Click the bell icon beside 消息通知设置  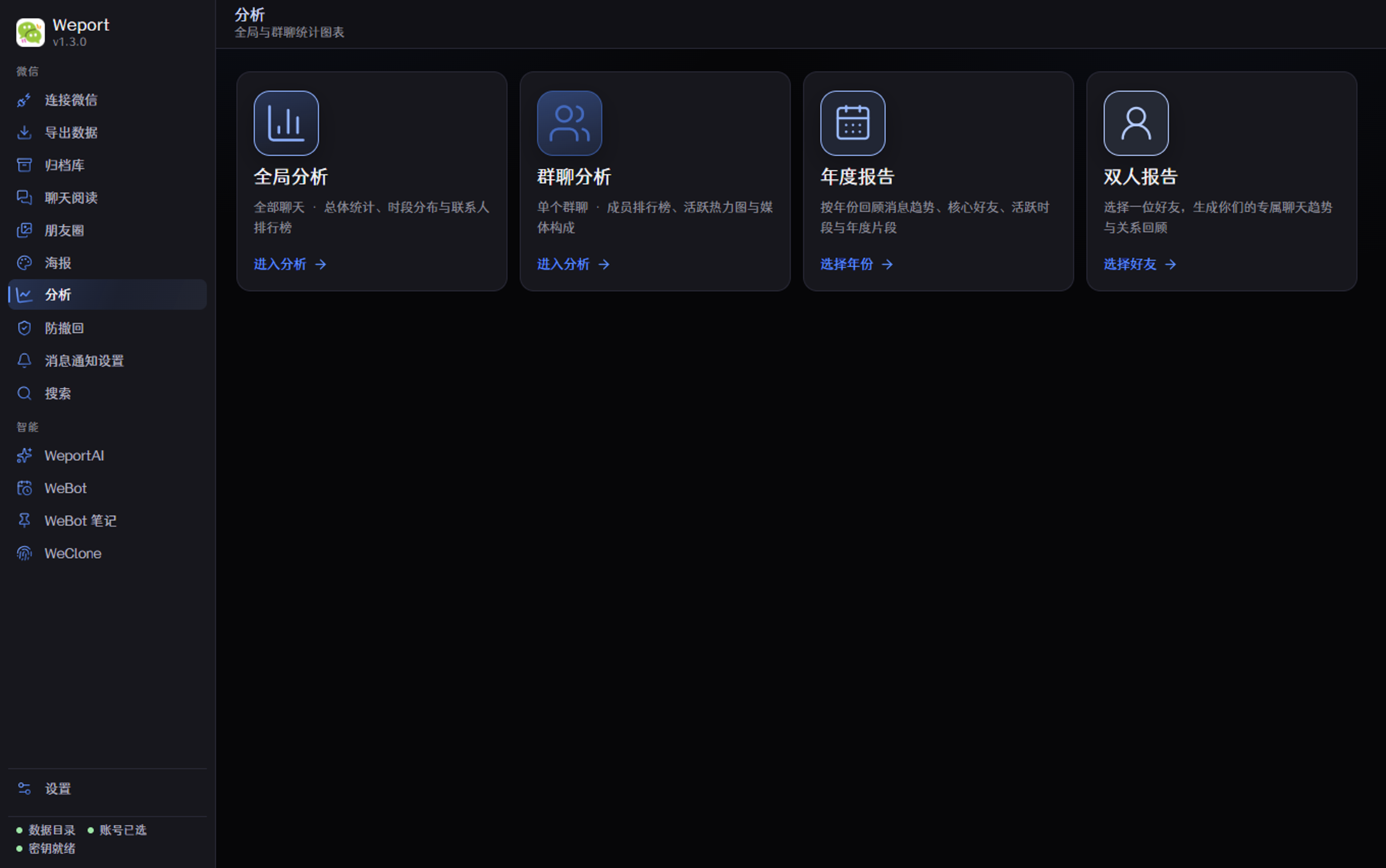click(24, 361)
